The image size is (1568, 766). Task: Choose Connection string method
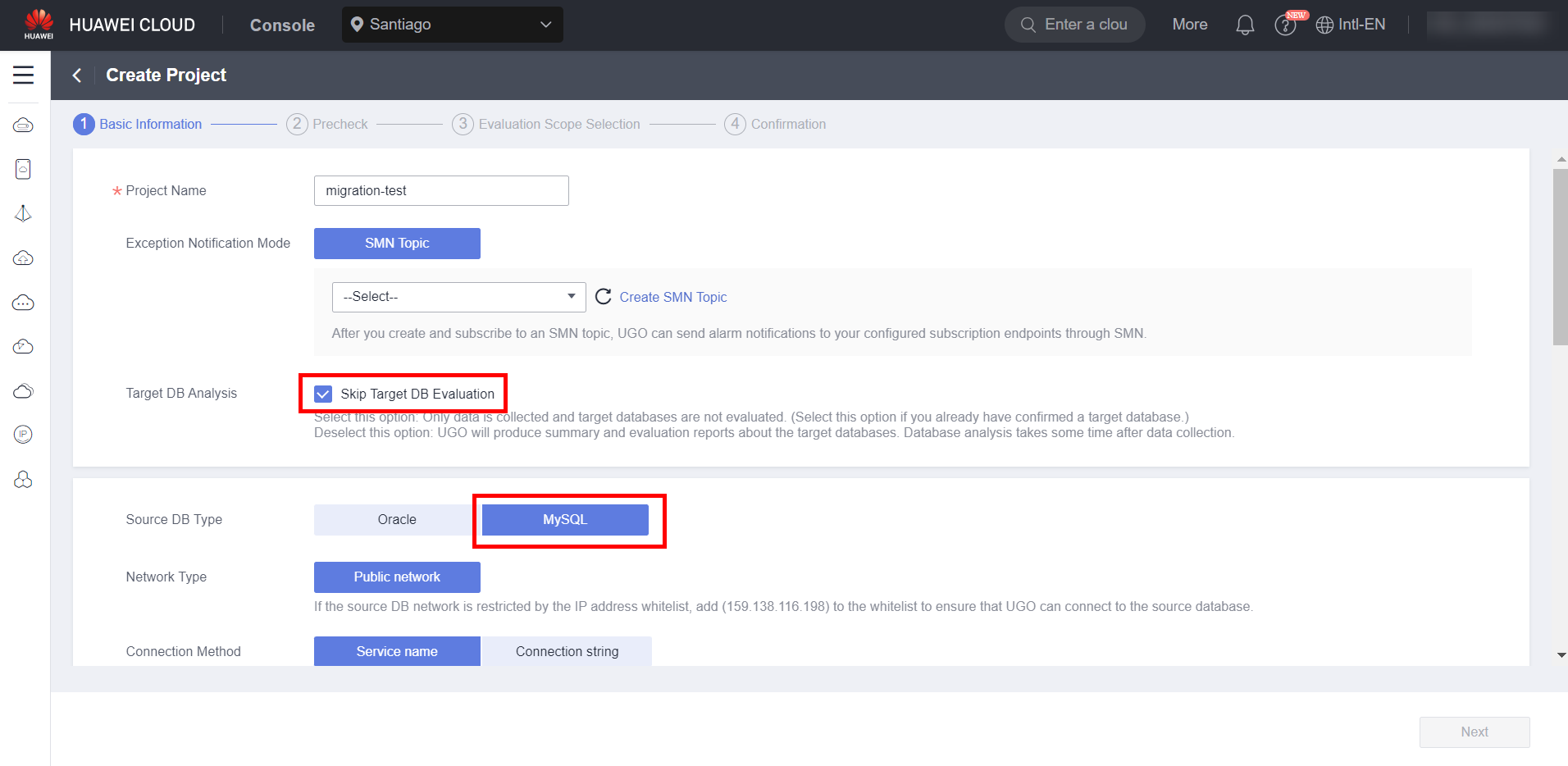tap(567, 651)
